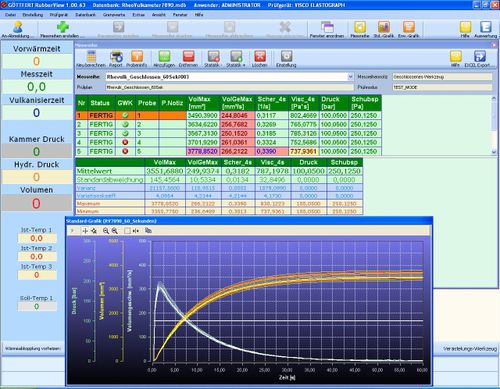
Task: Click Verriegelung Werkzeug at bottom right
Action: [x=469, y=349]
